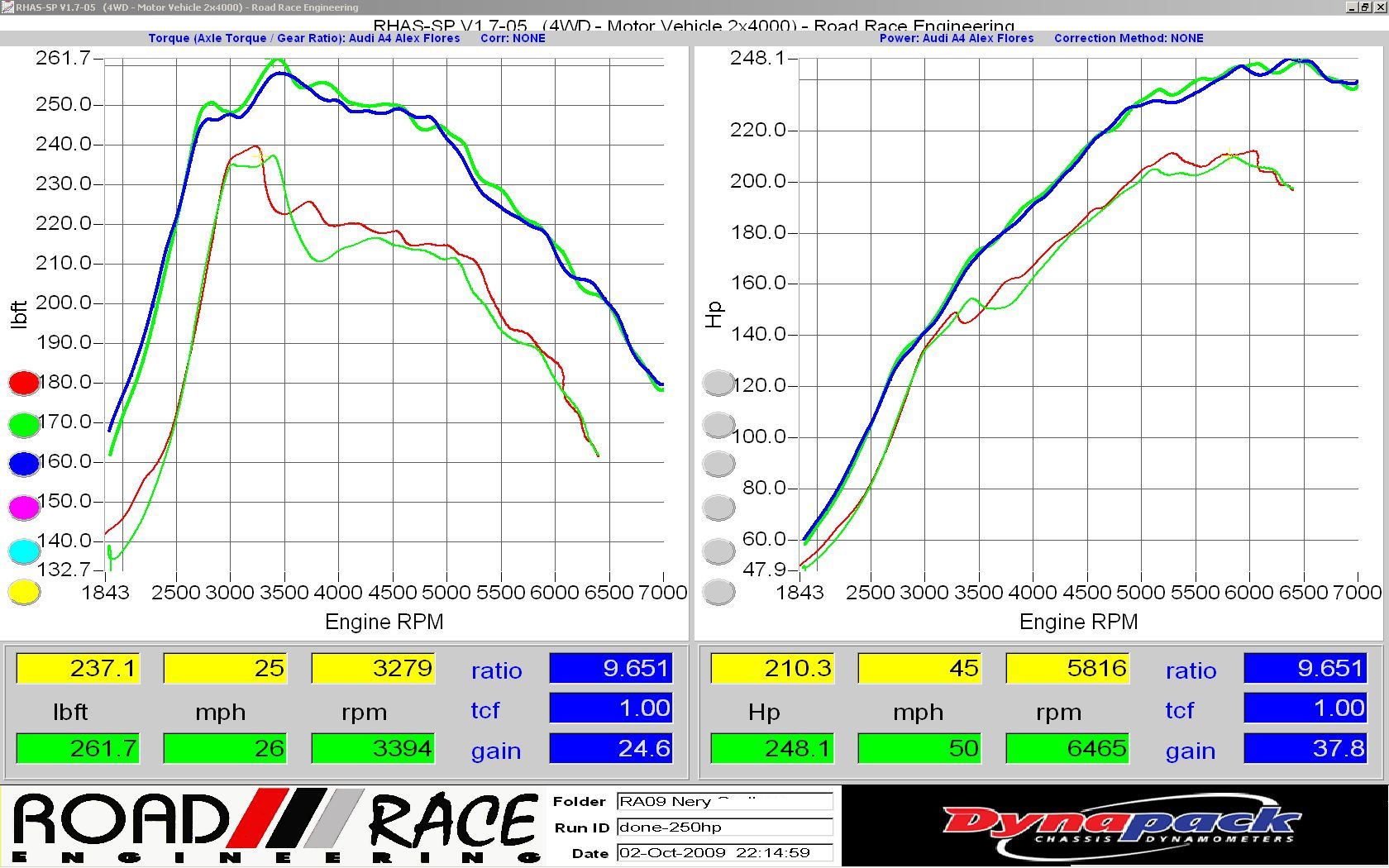This screenshot has width=1389, height=868.
Task: Toggle the green run circle beside torque graph
Action: point(24,424)
